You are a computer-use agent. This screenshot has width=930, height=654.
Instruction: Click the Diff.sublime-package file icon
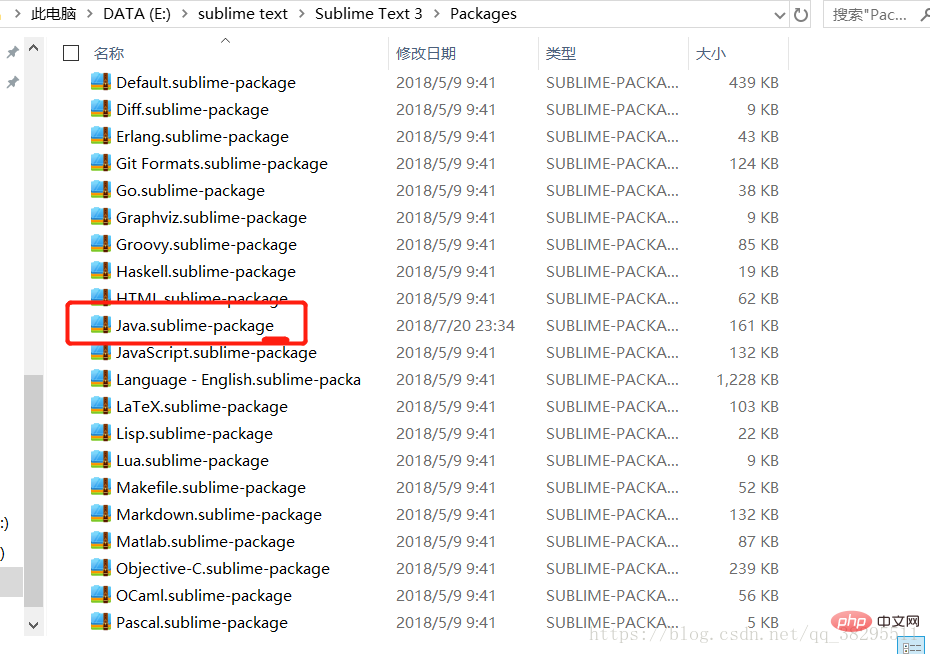(101, 109)
